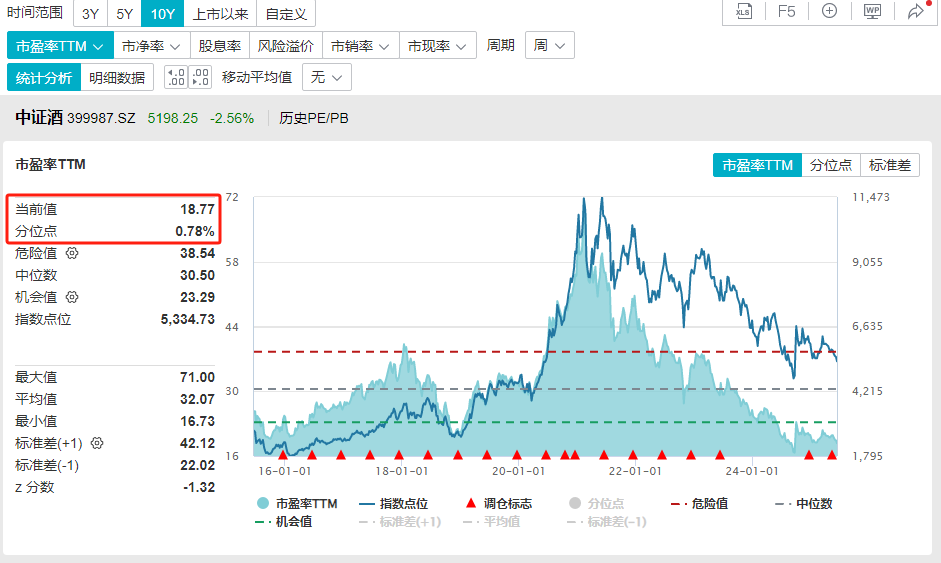Click the 自定义 time range button
Screen dimensions: 941x563
286,13
